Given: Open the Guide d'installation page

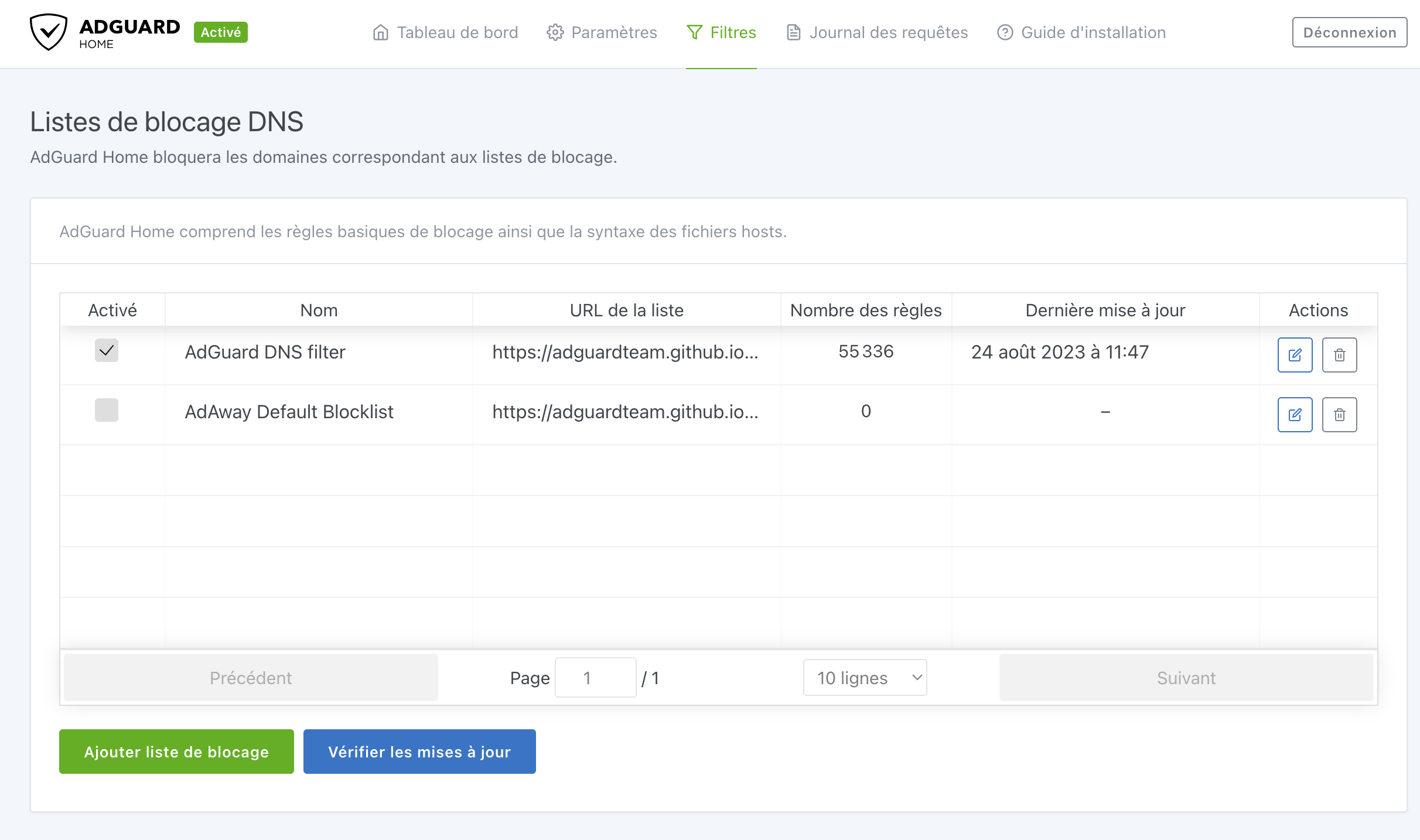Looking at the screenshot, I should click(x=1081, y=32).
